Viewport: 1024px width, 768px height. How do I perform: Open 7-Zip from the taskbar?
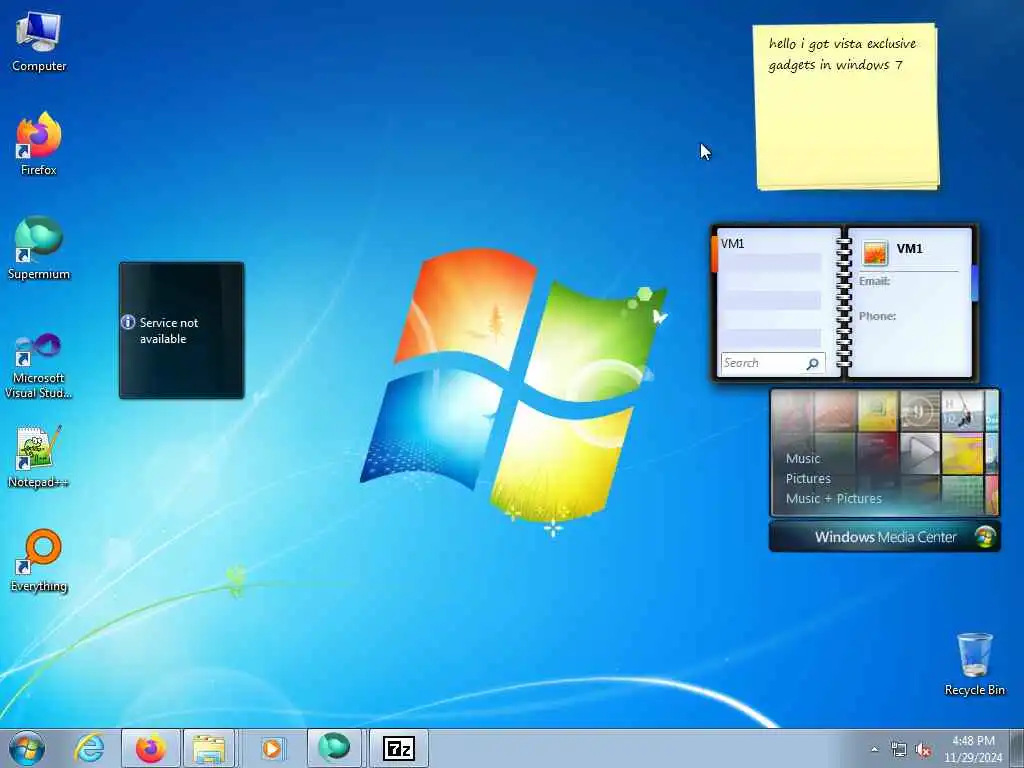pyautogui.click(x=399, y=748)
